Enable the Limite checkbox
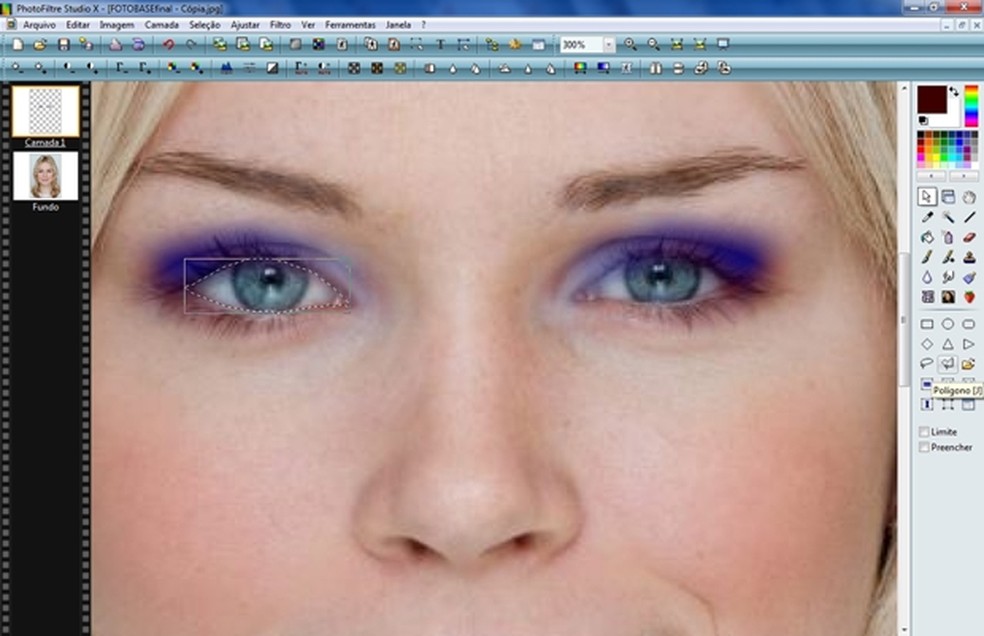Viewport: 984px width, 636px height. pyautogui.click(x=924, y=432)
